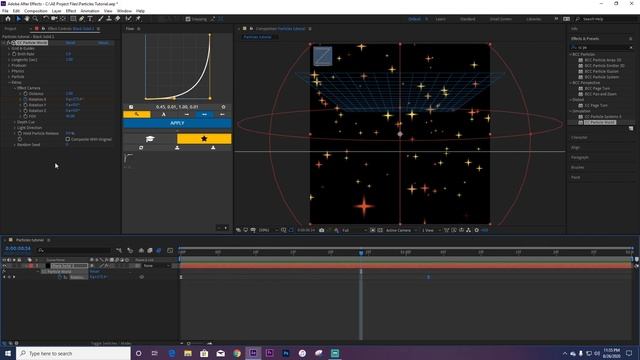Click the Windows Start button

coord(8,353)
